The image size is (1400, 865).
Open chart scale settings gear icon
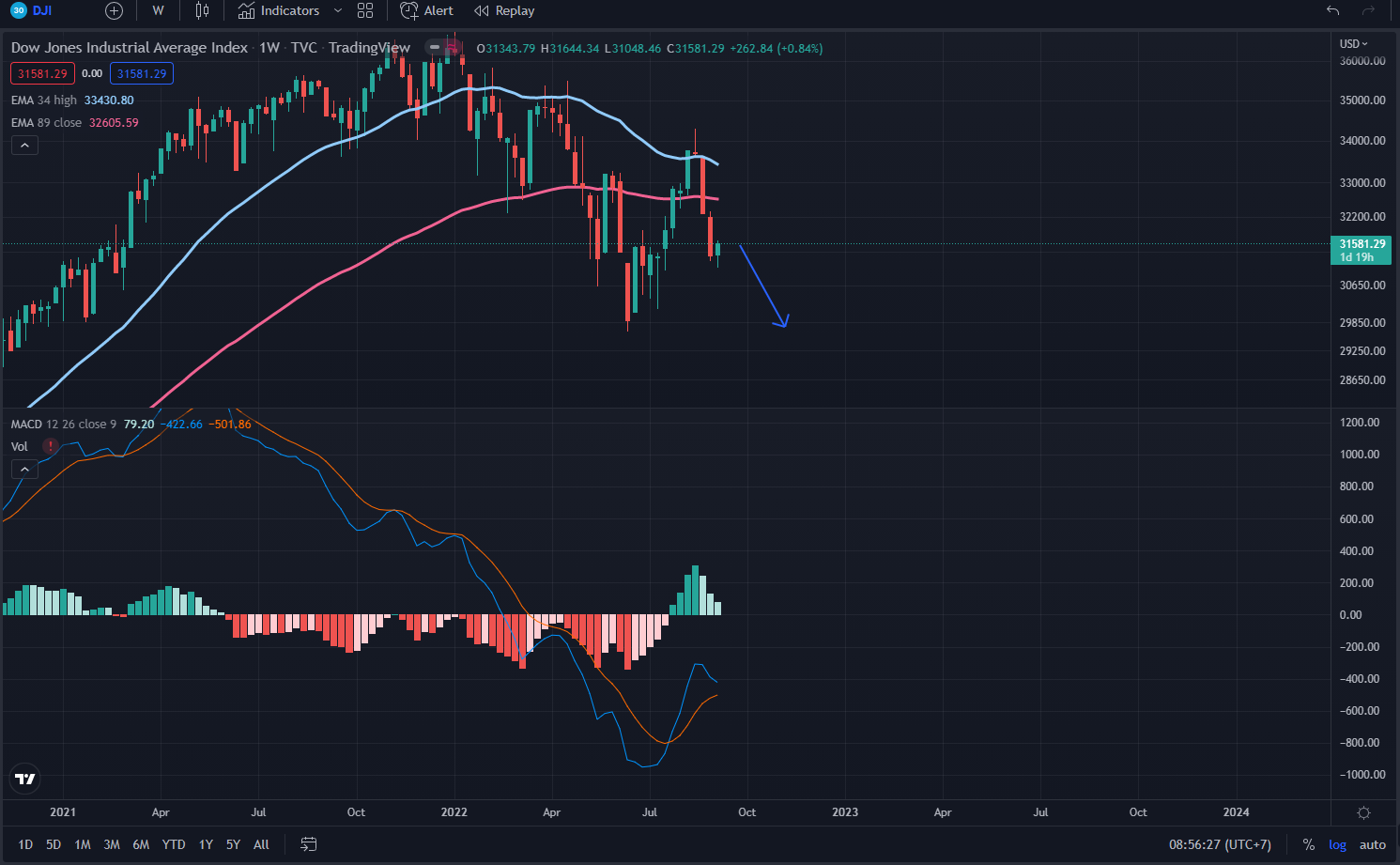[x=1363, y=812]
